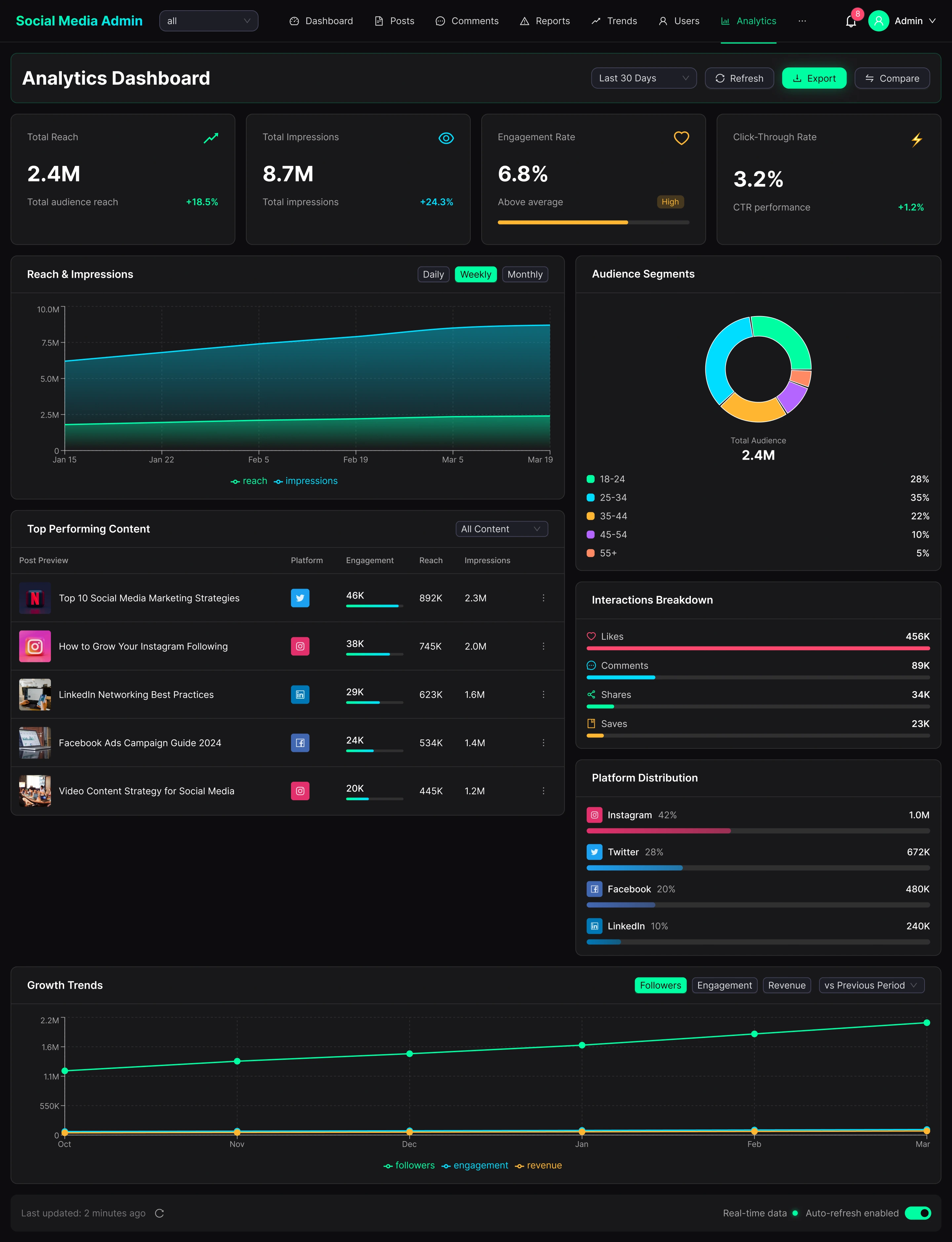952x1242 pixels.
Task: Click the refresh icon next to Last updated
Action: [159, 1213]
